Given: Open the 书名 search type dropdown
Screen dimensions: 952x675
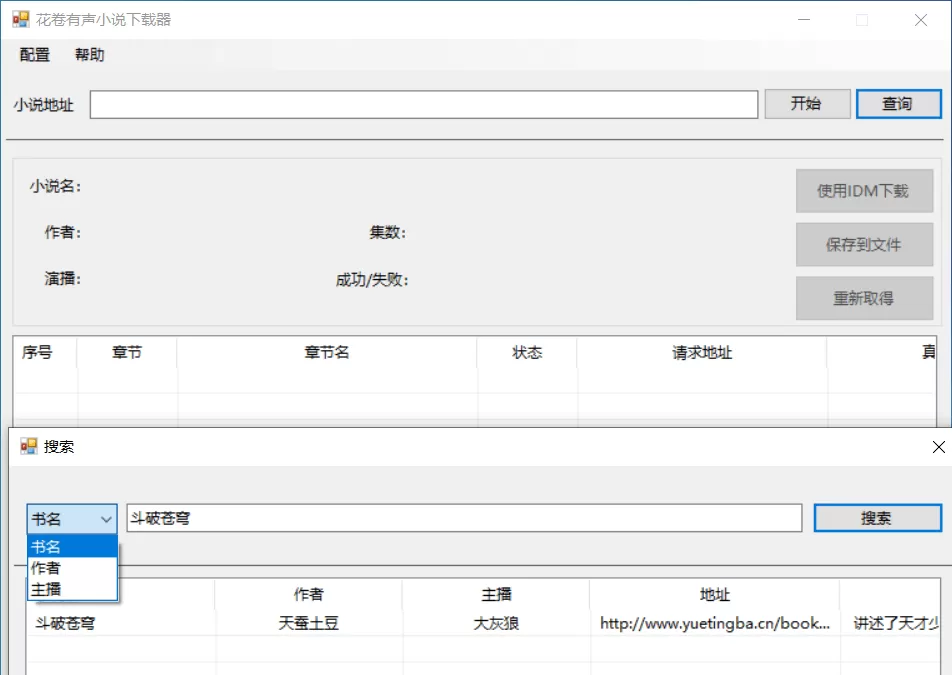Looking at the screenshot, I should [x=72, y=519].
